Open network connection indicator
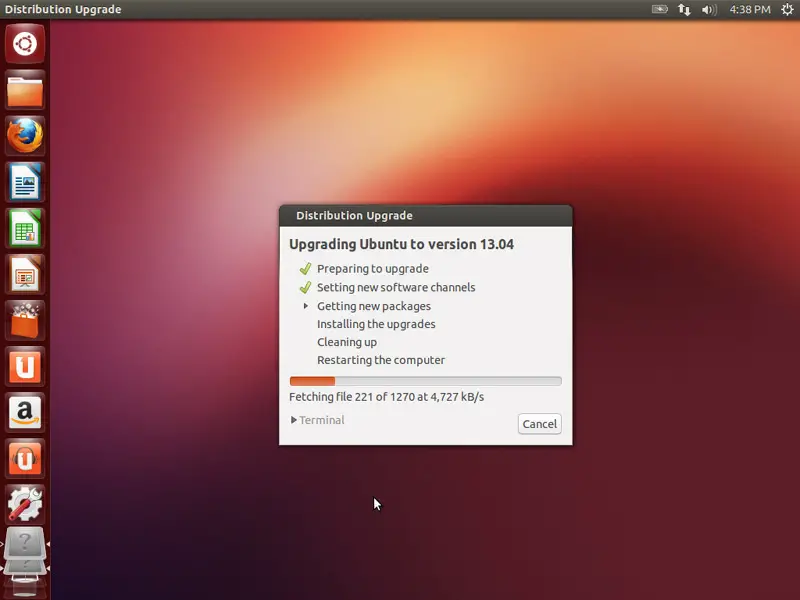The height and width of the screenshot is (600, 800). (684, 9)
